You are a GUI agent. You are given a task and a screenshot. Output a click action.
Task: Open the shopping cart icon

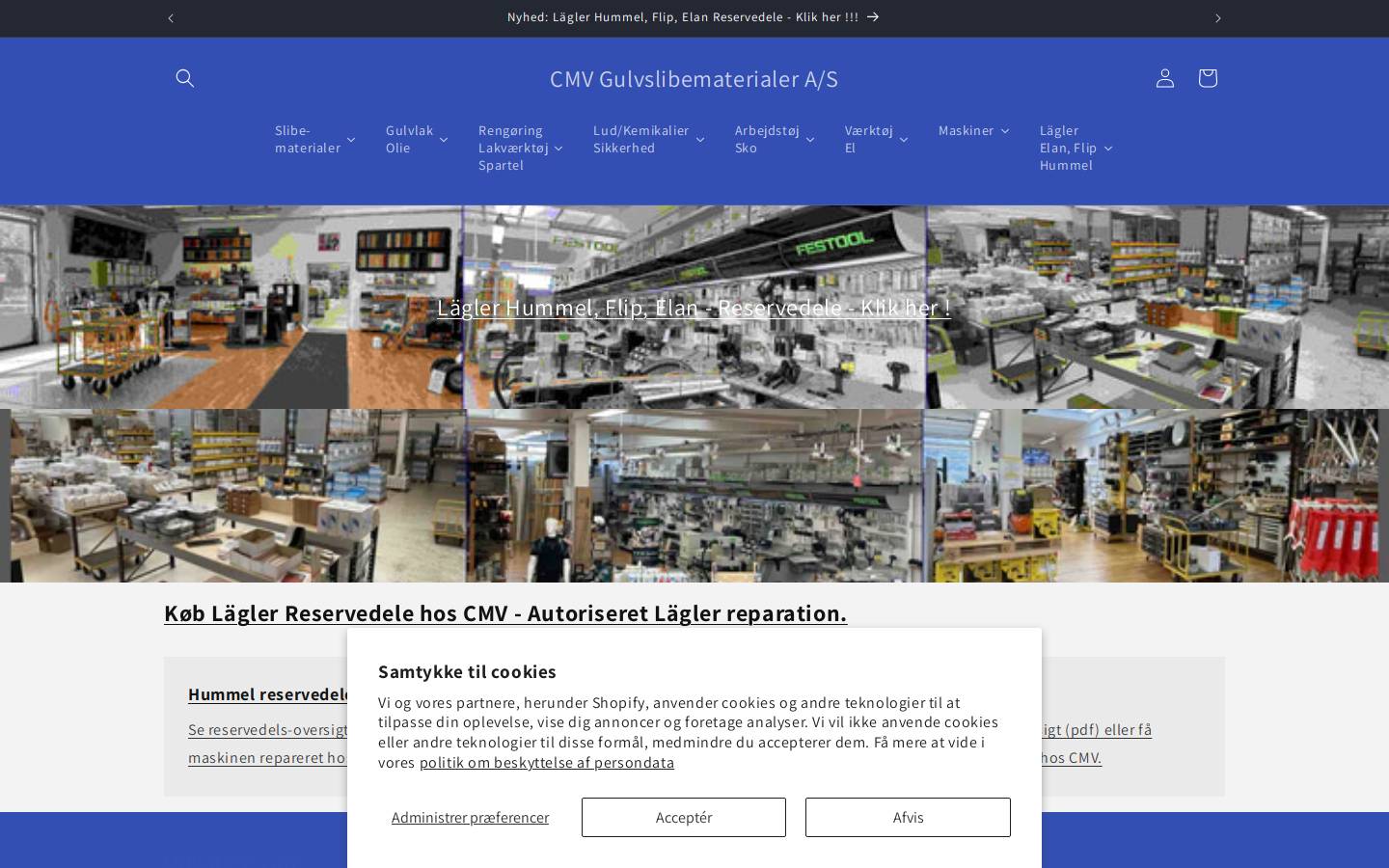coord(1208,78)
